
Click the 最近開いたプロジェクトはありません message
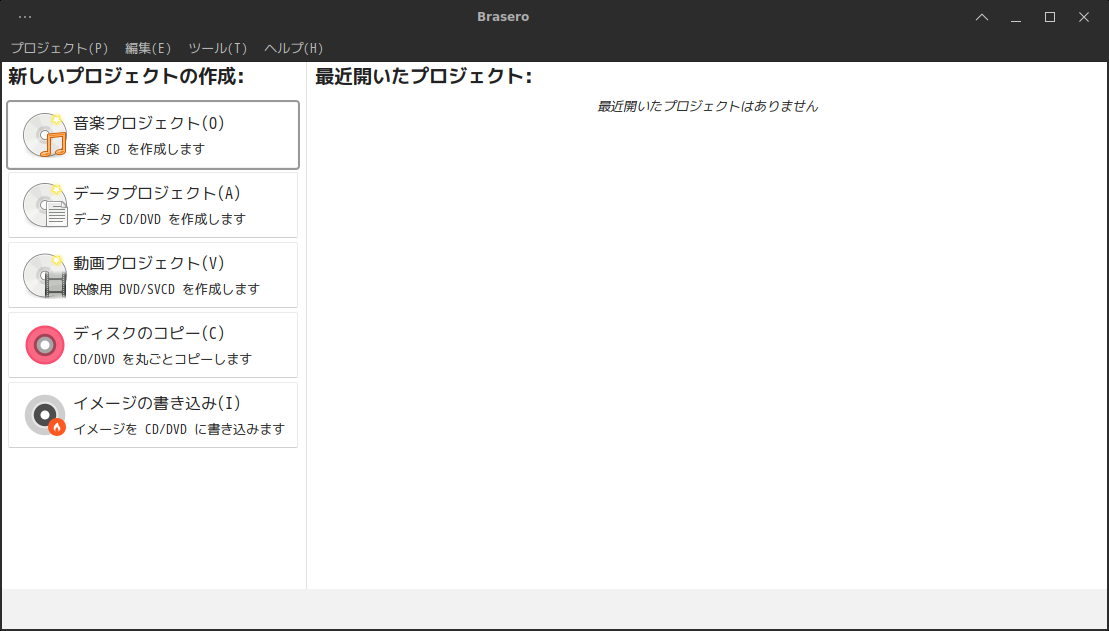point(707,107)
